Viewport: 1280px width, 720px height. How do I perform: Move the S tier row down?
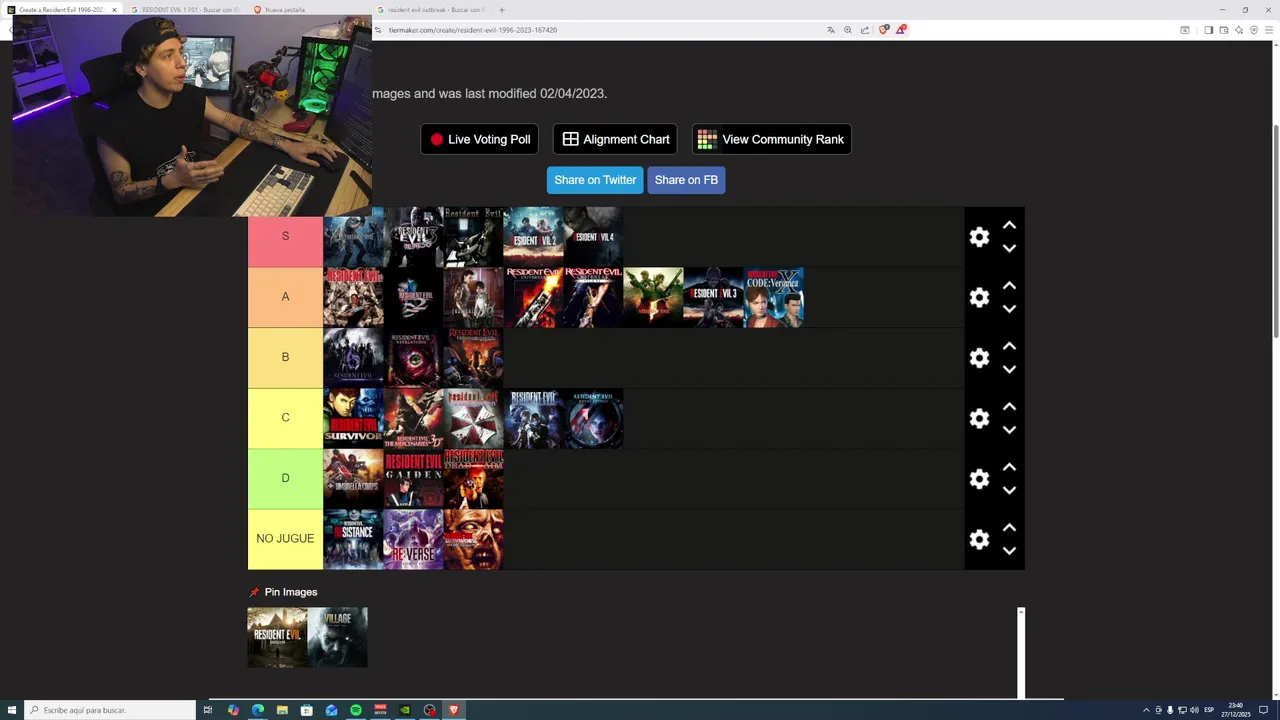pyautogui.click(x=1009, y=248)
